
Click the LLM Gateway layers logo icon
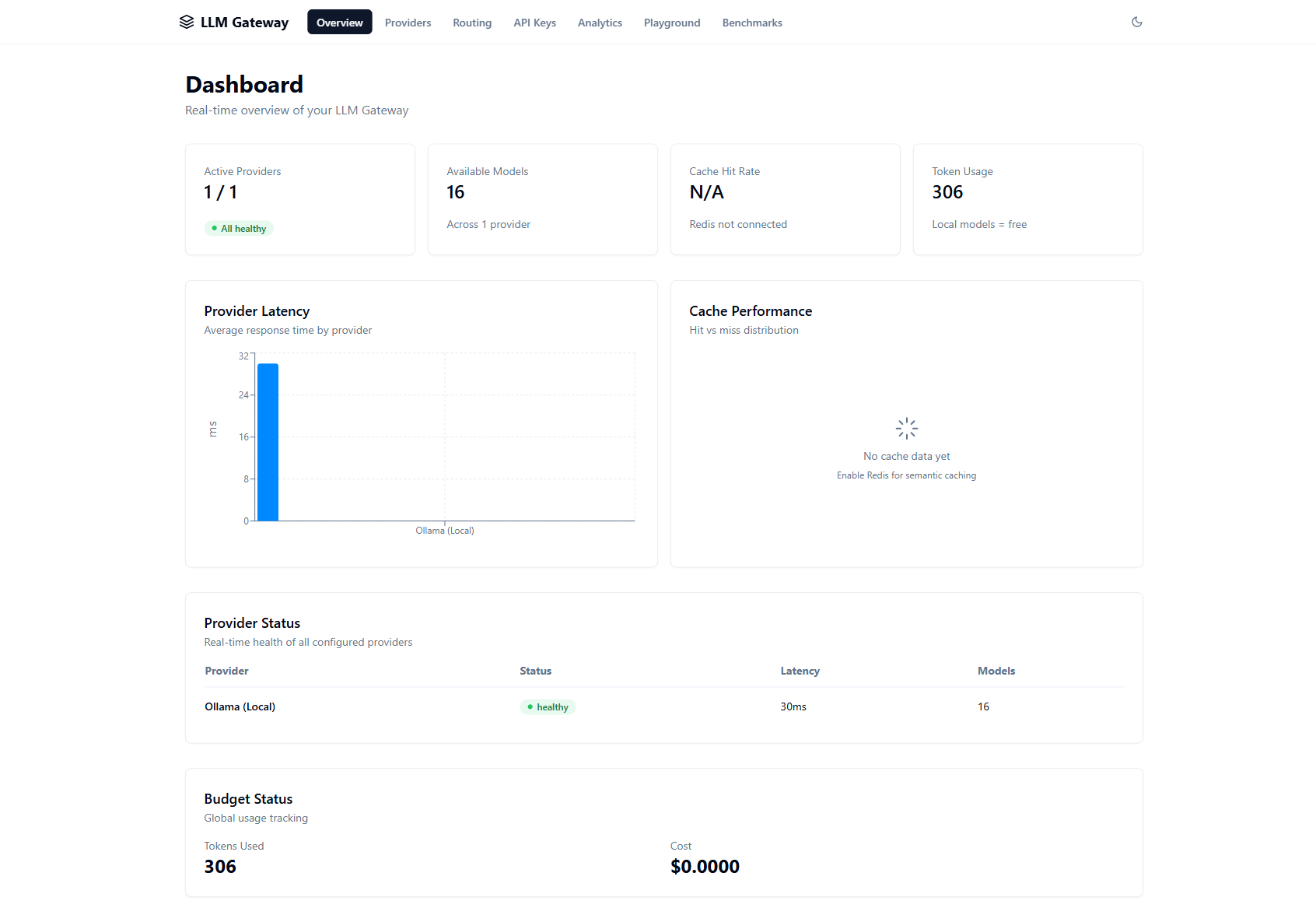pos(186,22)
